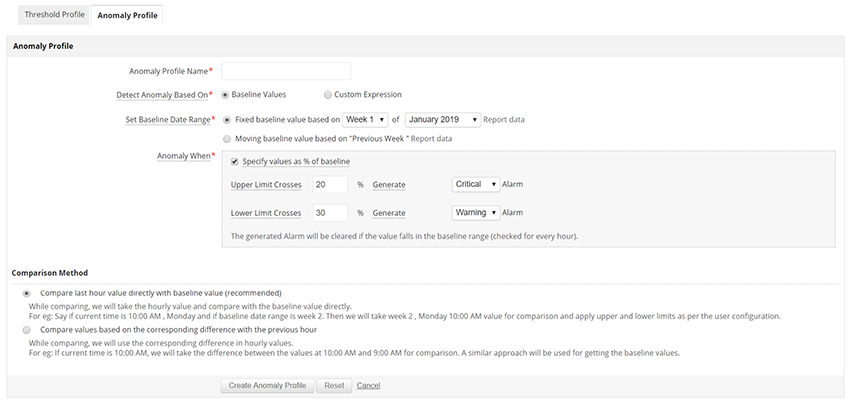Select the Moving baseline value radio option
Image resolution: width=852 pixels, height=403 pixels.
pos(227,139)
